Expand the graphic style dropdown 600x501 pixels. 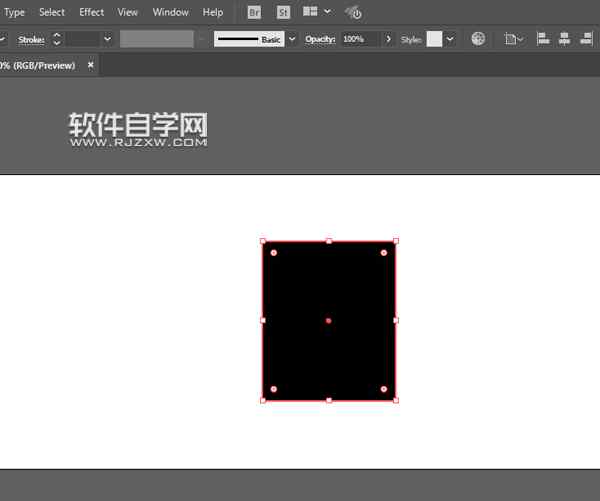pyautogui.click(x=450, y=39)
